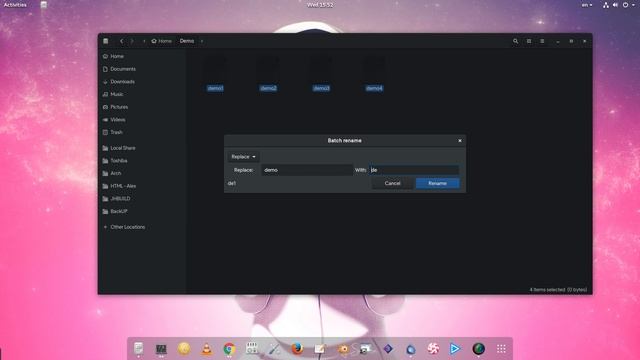Click the Demo breadcrumb in path bar
Image resolution: width=640 pixels, height=360 pixels.
(x=187, y=41)
